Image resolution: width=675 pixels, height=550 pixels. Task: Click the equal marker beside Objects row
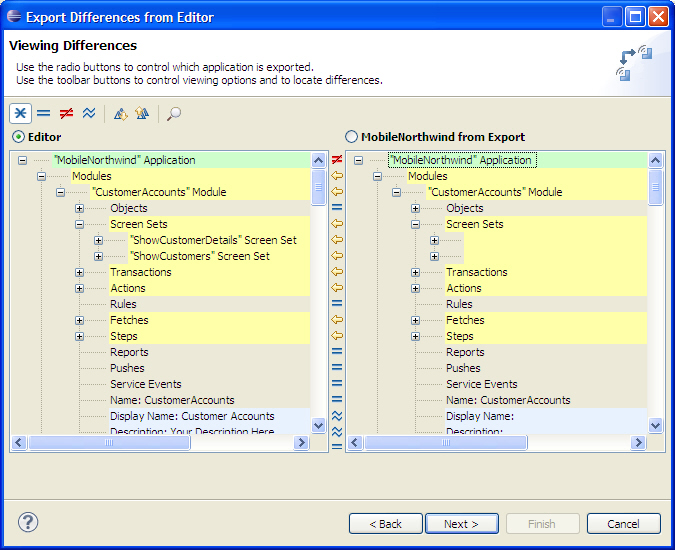pos(337,207)
